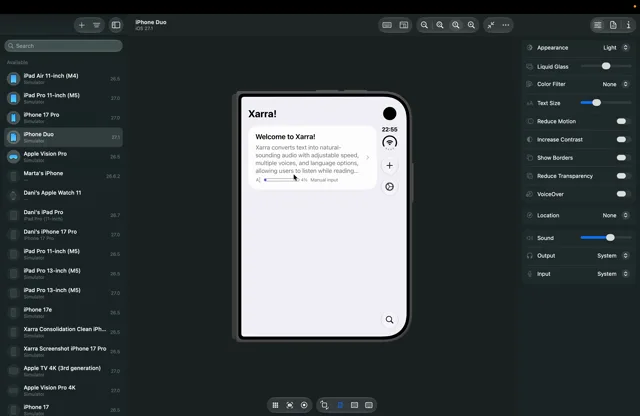Screen dimensions: 640x416
Task: Select Dani's iPad Pro device
Action: point(63,215)
